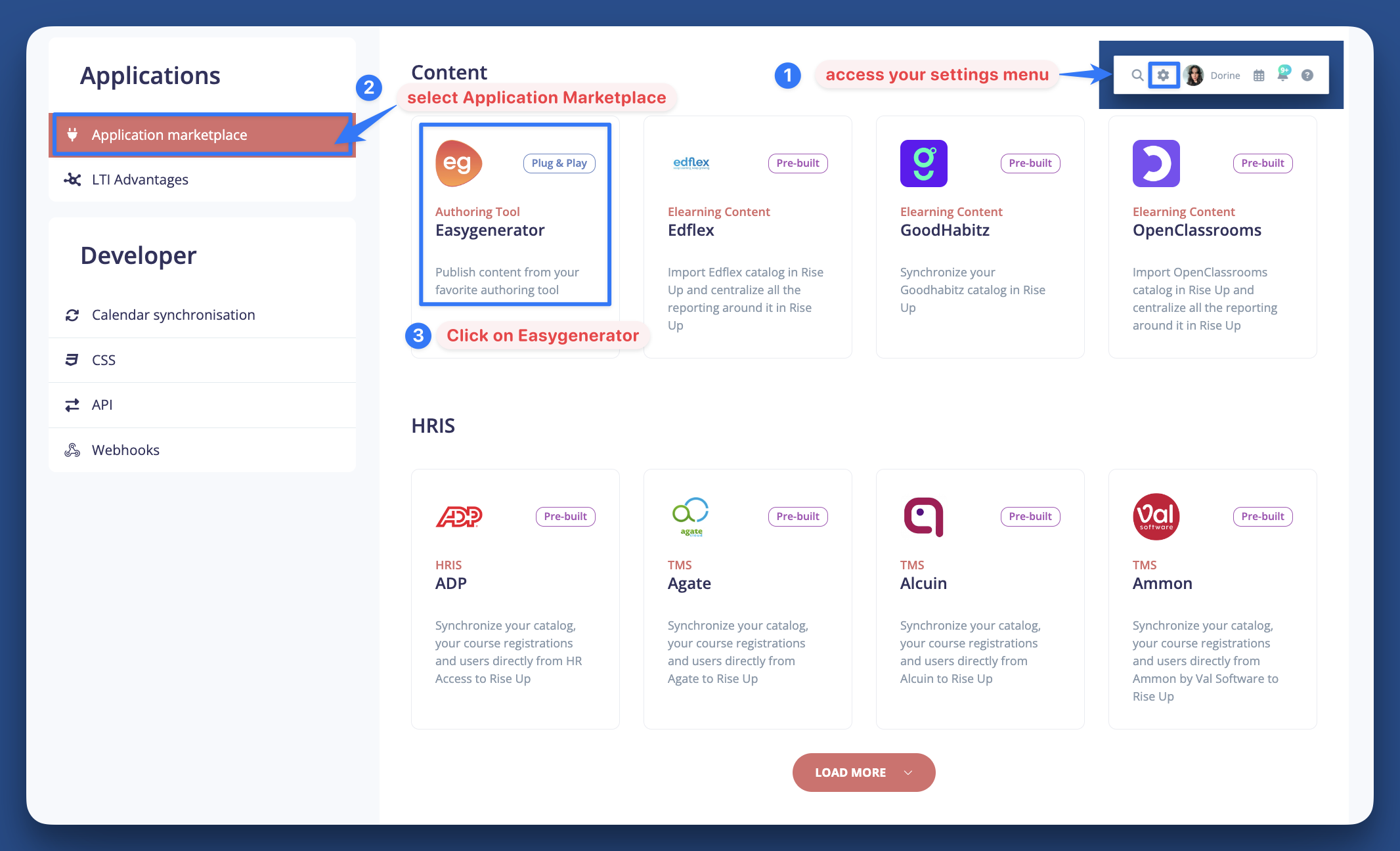The image size is (1400, 851).
Task: Open the Webhooks section
Action: click(202, 450)
